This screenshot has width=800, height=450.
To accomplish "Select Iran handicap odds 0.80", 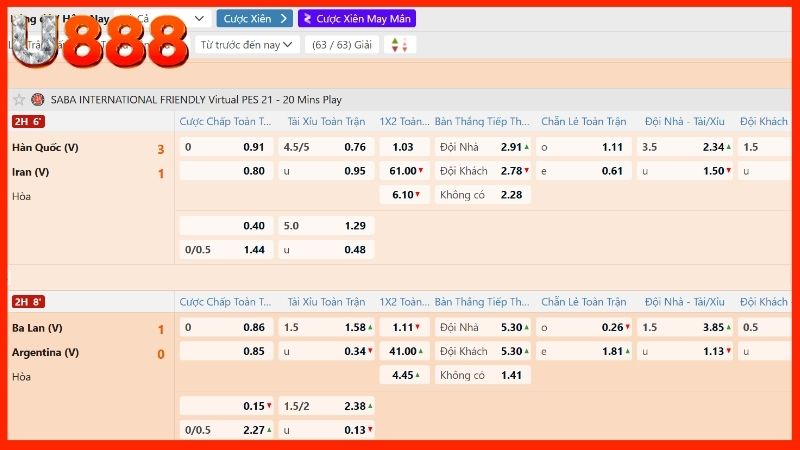I will pos(227,171).
